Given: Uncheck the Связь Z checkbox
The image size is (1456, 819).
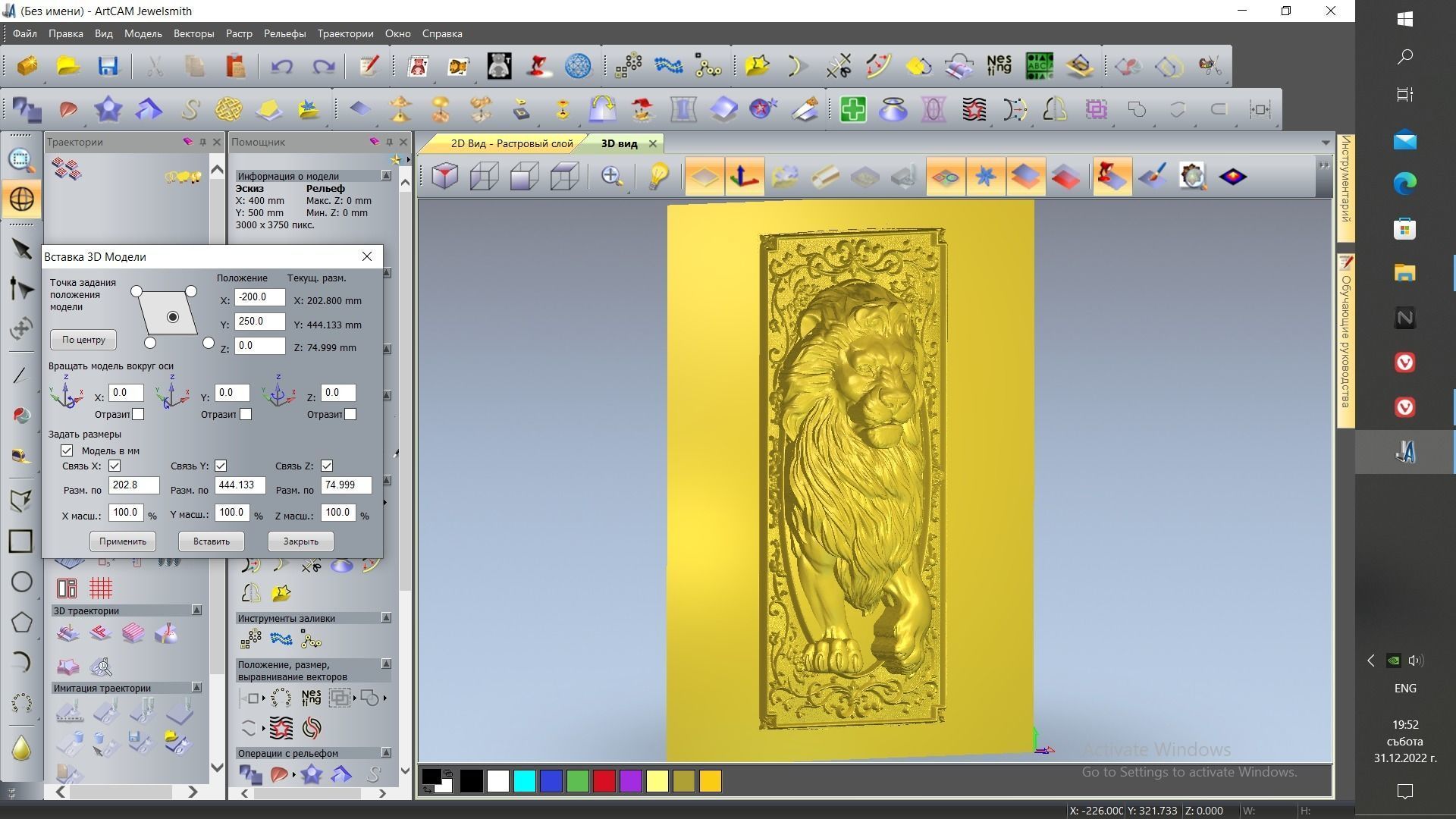Looking at the screenshot, I should (327, 466).
